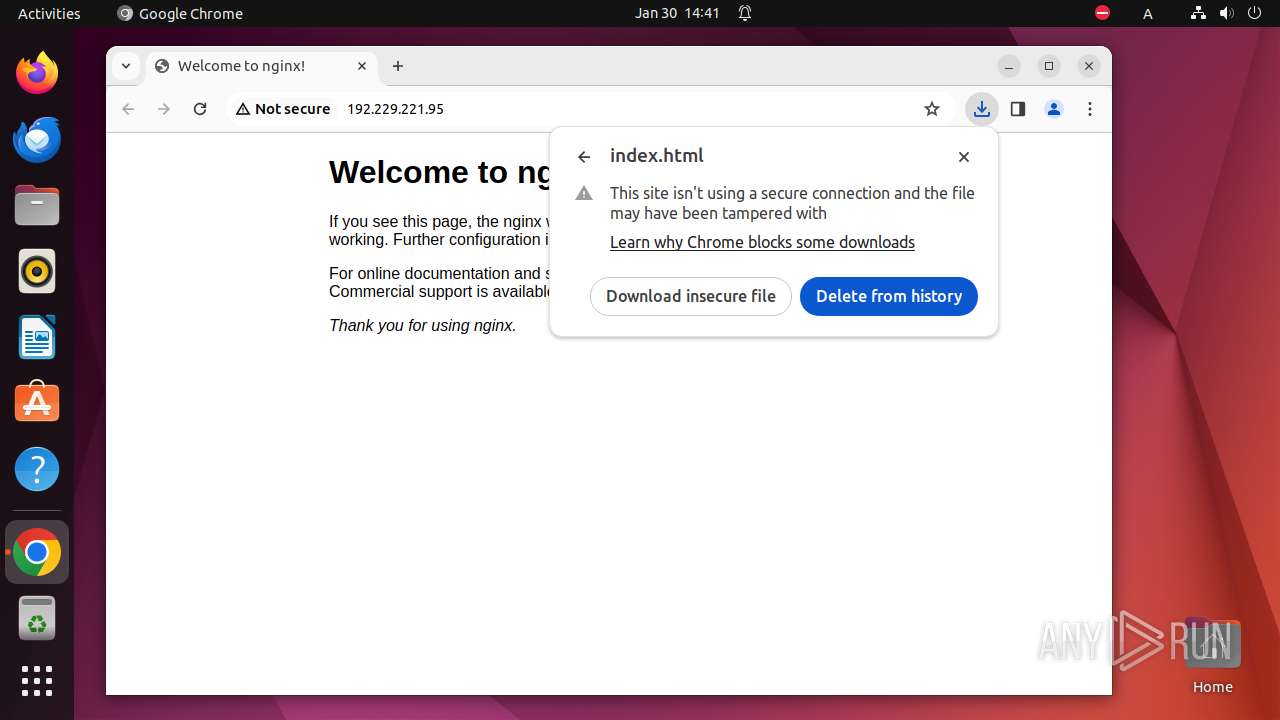Open a new tab
The width and height of the screenshot is (1280, 720).
tap(398, 66)
